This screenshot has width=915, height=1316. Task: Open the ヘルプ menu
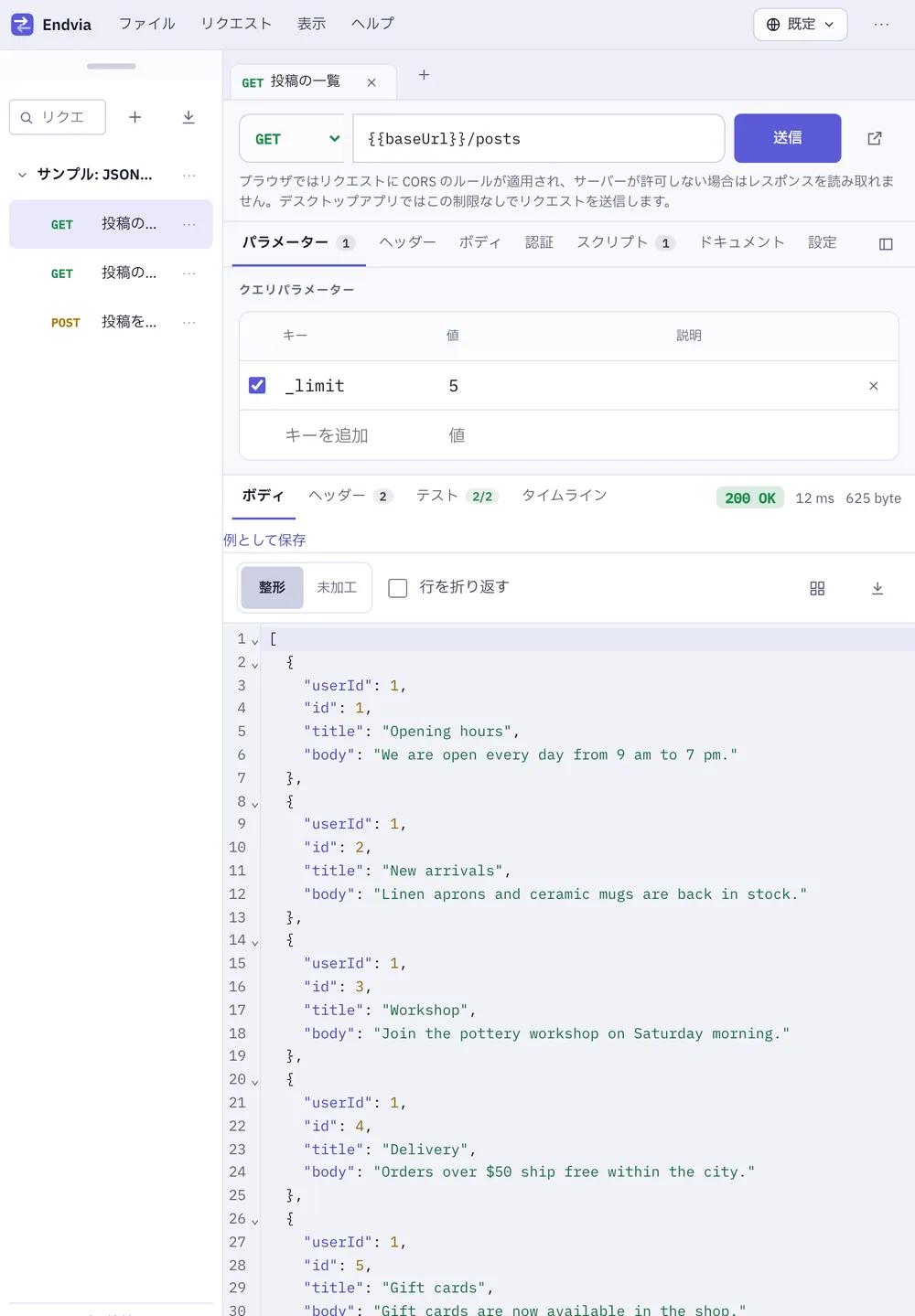click(372, 24)
